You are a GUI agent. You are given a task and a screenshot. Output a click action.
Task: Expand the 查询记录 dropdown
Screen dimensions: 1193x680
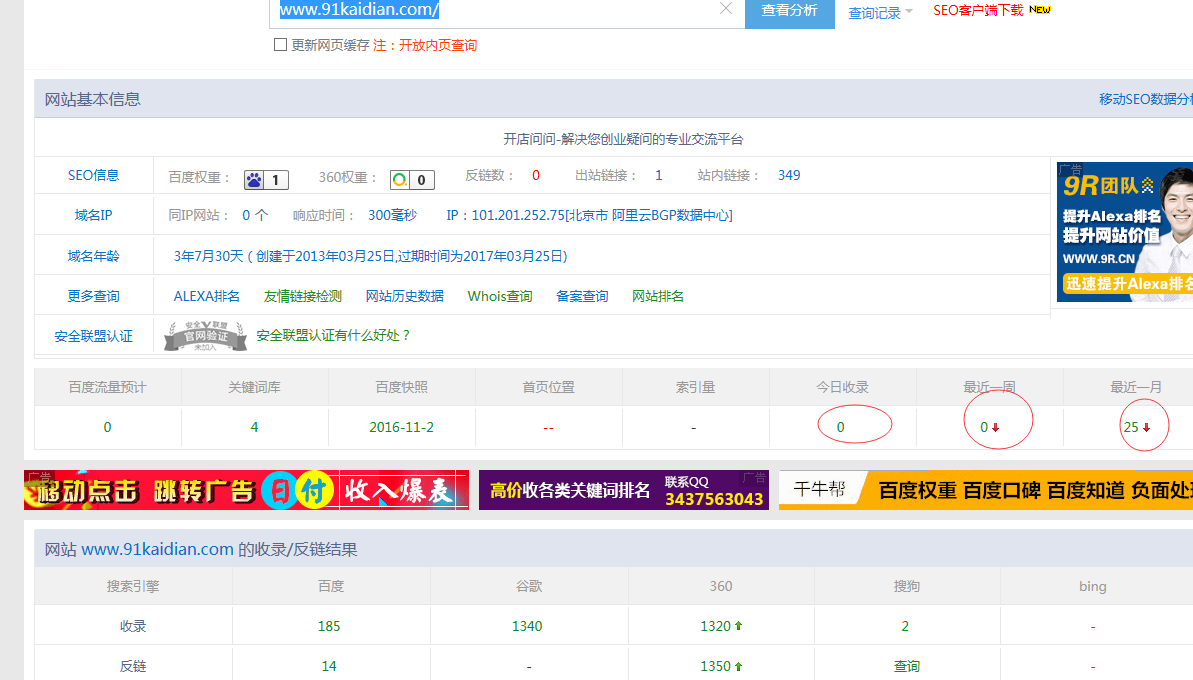(880, 13)
